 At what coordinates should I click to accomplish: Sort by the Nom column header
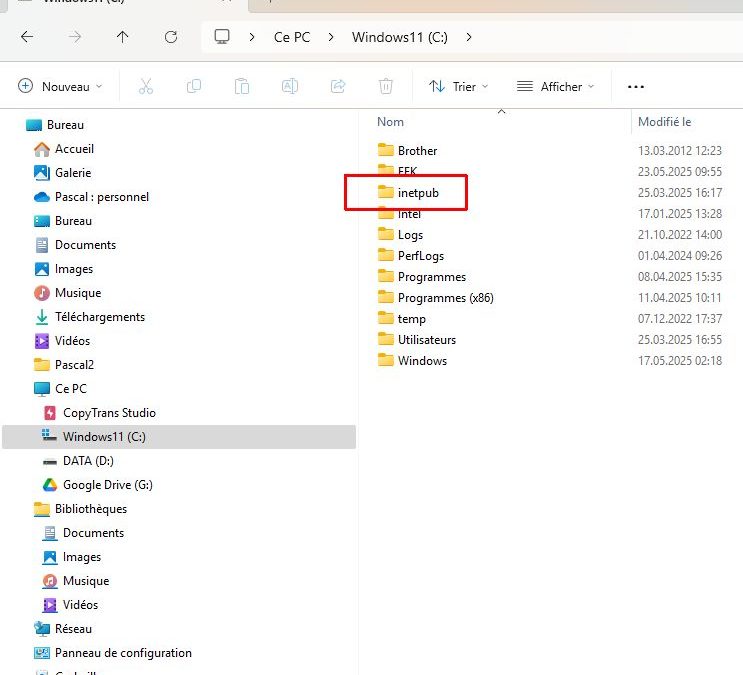coord(390,122)
